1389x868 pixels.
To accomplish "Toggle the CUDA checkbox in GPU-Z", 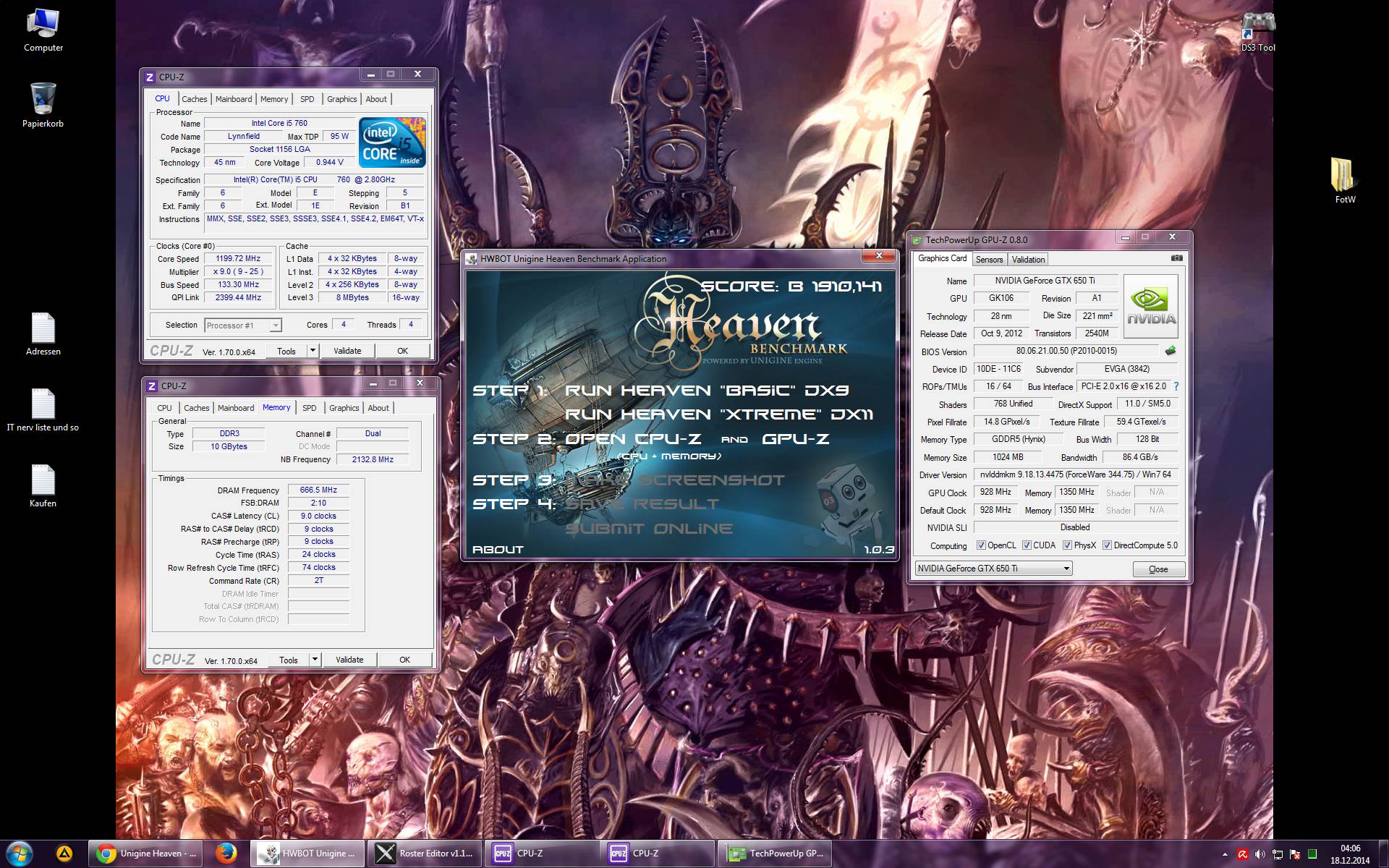I will click(1027, 545).
